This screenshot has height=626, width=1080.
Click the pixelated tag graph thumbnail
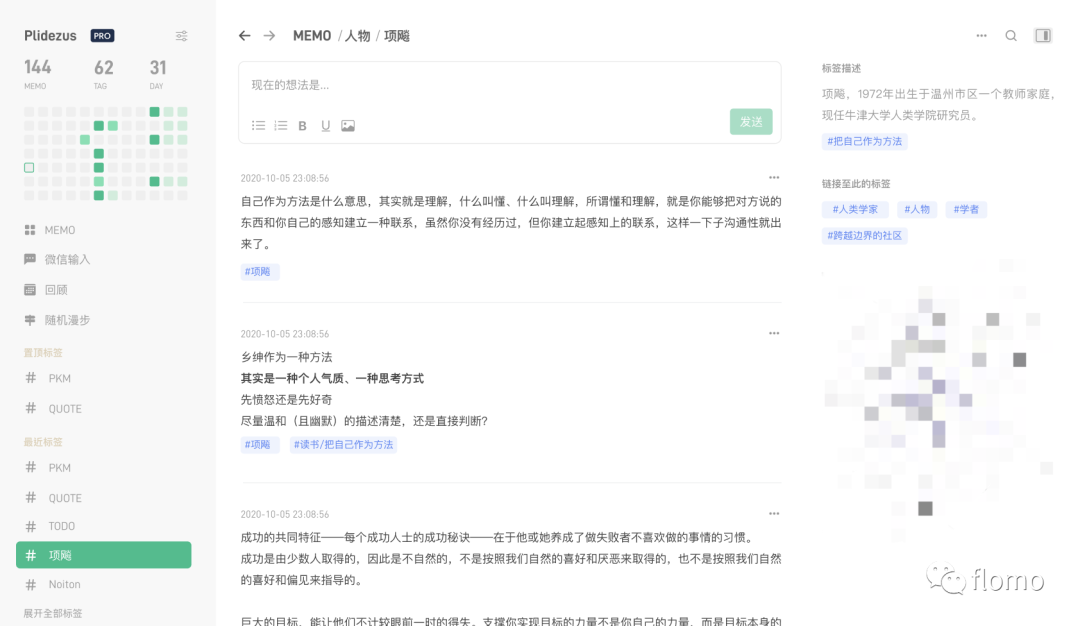coord(938,399)
